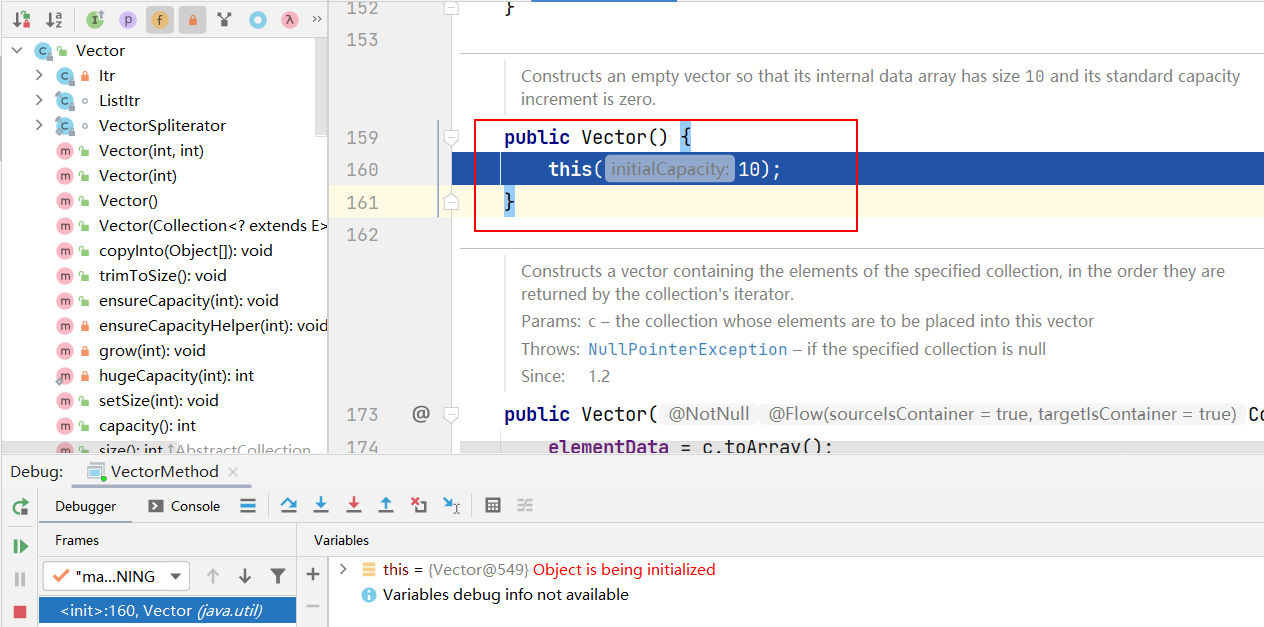Screen dimensions: 1264x627
Task: Open more Structure toolbar options chevron
Action: click(317, 19)
